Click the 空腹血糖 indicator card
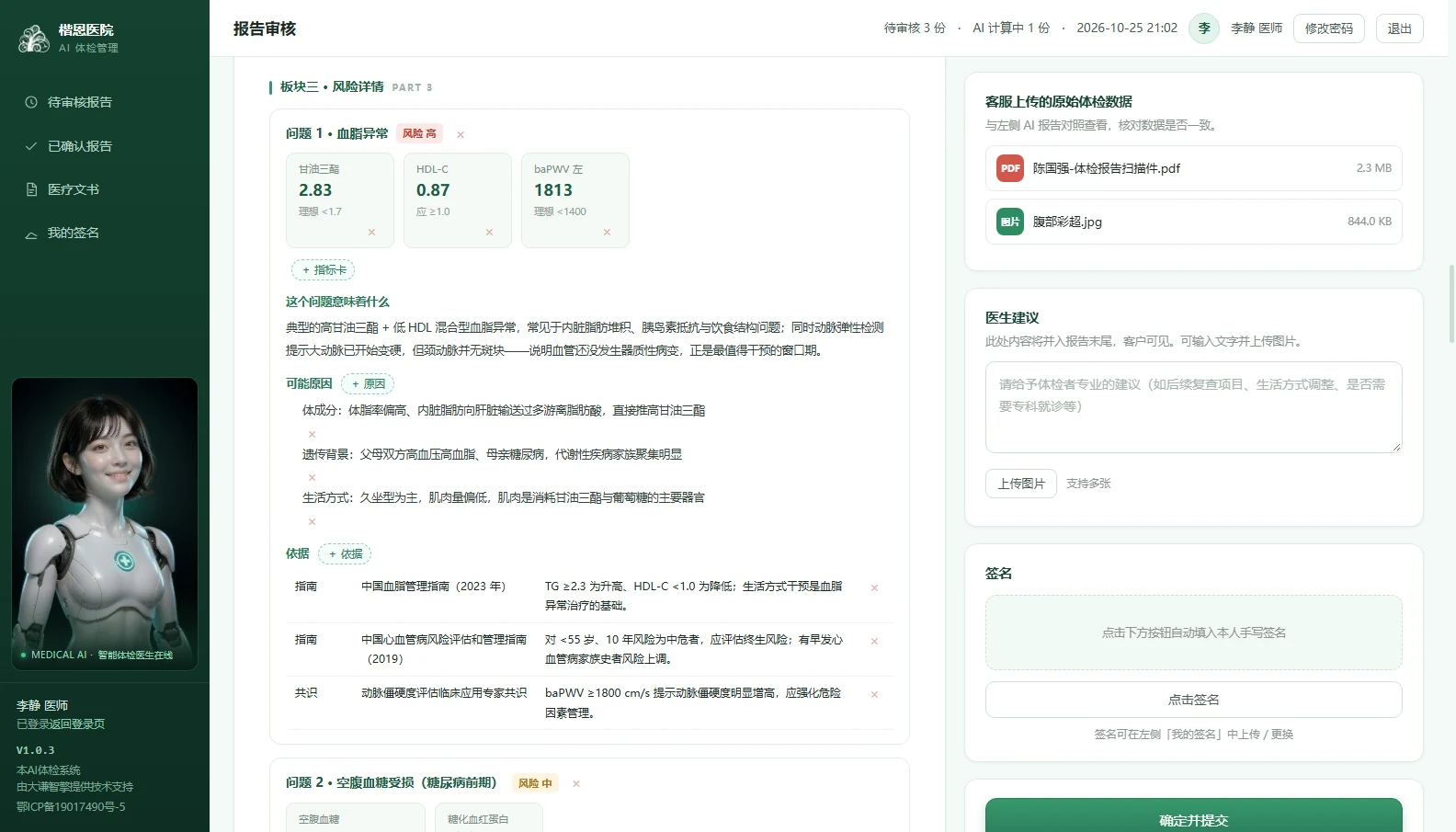Image resolution: width=1456 pixels, height=832 pixels. 356,817
